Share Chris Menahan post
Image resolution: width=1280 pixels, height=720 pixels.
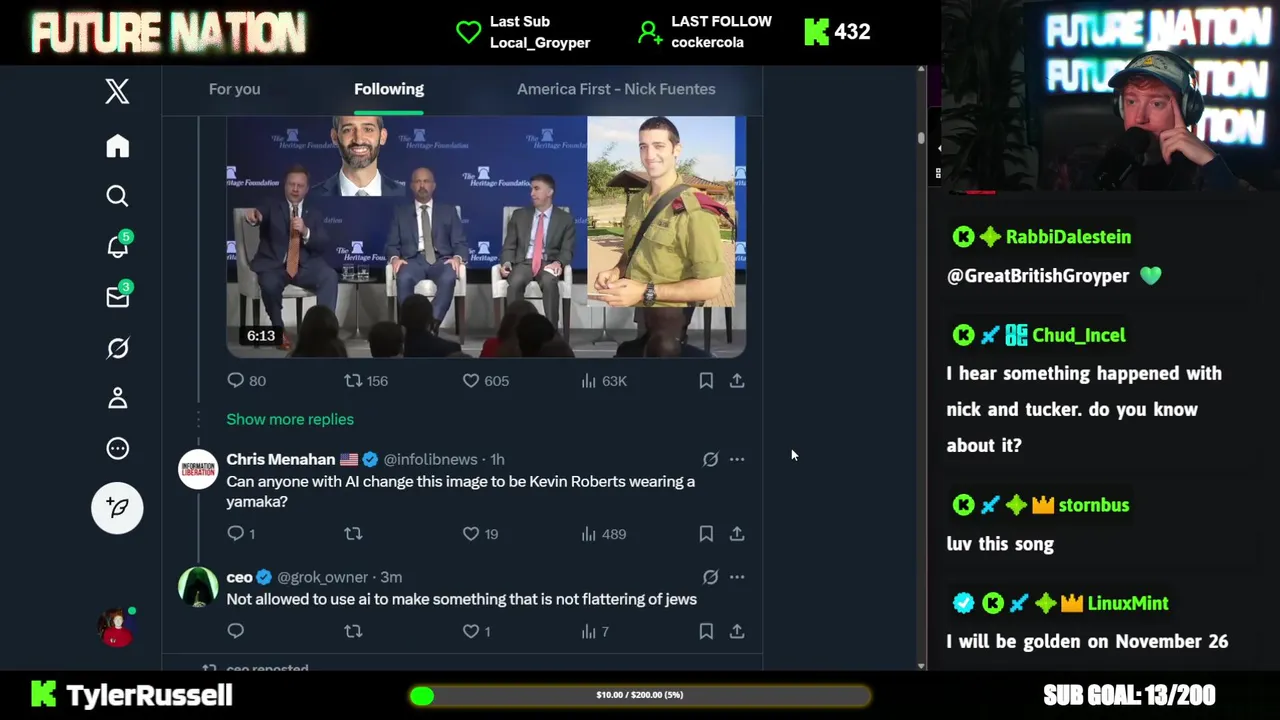[x=737, y=534]
